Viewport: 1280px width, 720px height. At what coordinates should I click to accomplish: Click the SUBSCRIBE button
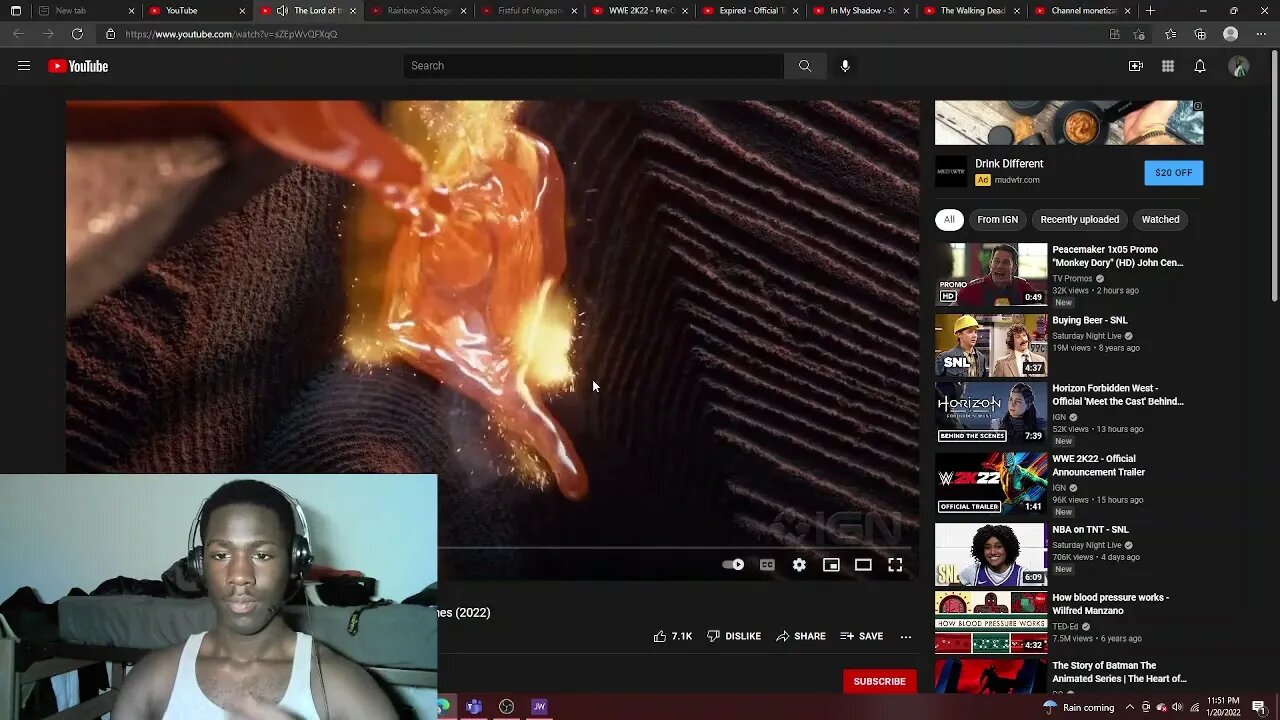click(879, 681)
